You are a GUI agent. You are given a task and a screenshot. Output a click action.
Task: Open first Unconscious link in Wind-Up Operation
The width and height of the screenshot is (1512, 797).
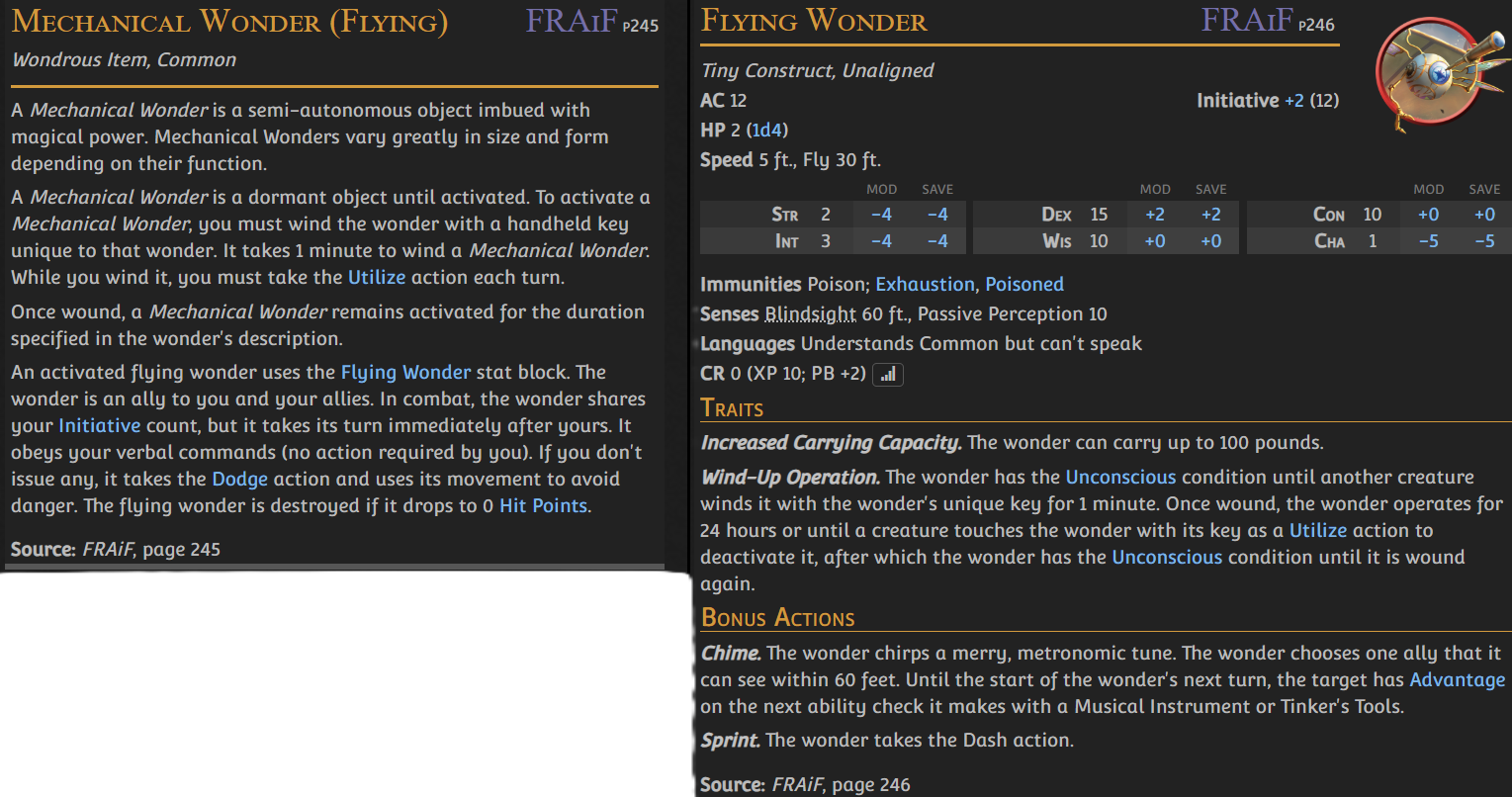click(1120, 478)
